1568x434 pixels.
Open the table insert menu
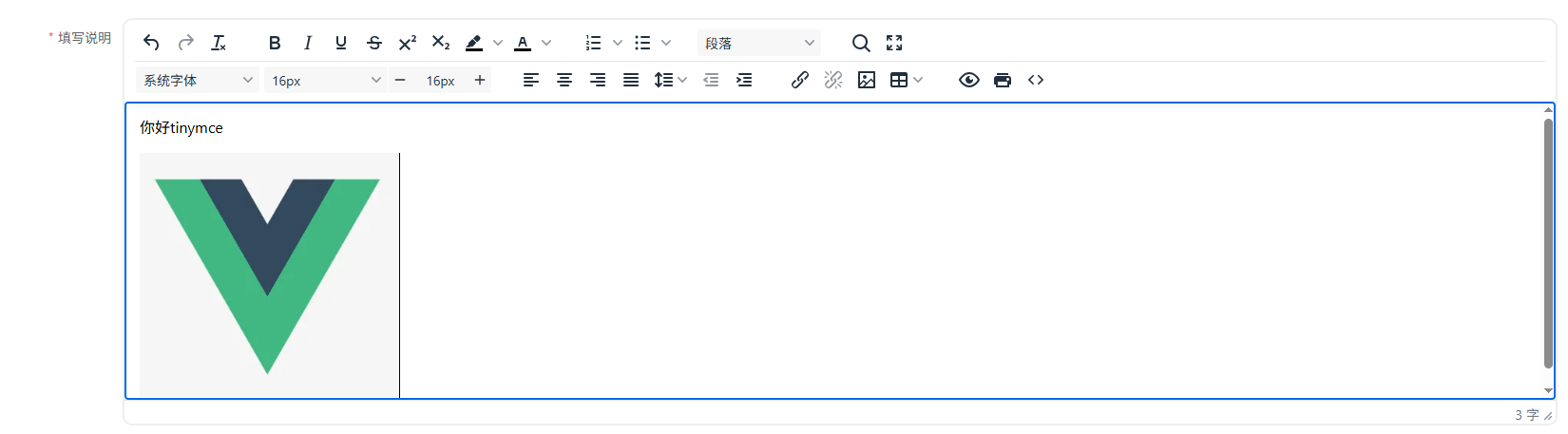[907, 80]
